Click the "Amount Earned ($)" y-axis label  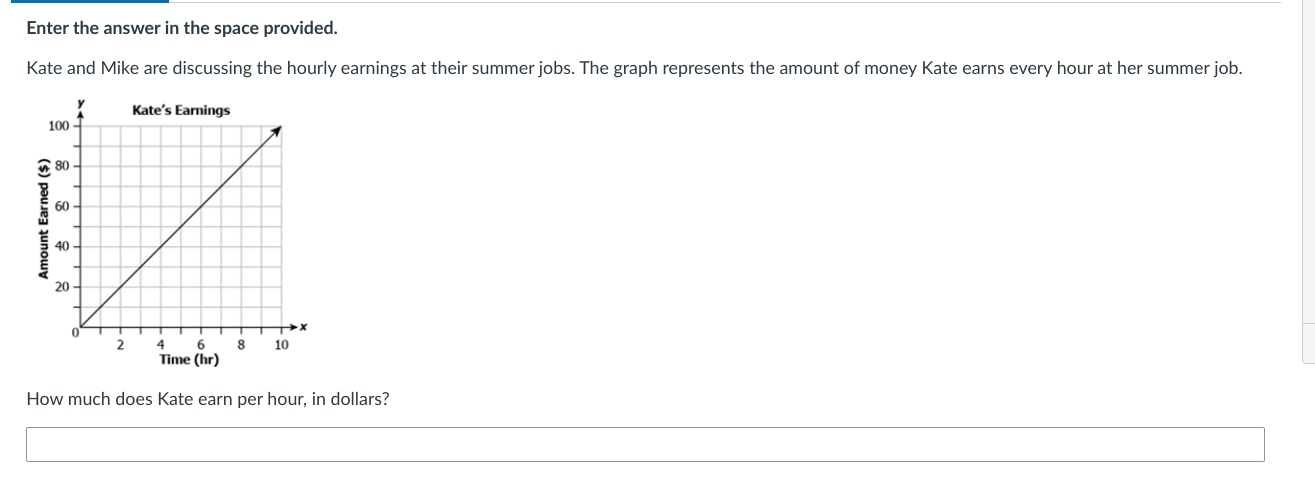pyautogui.click(x=44, y=218)
